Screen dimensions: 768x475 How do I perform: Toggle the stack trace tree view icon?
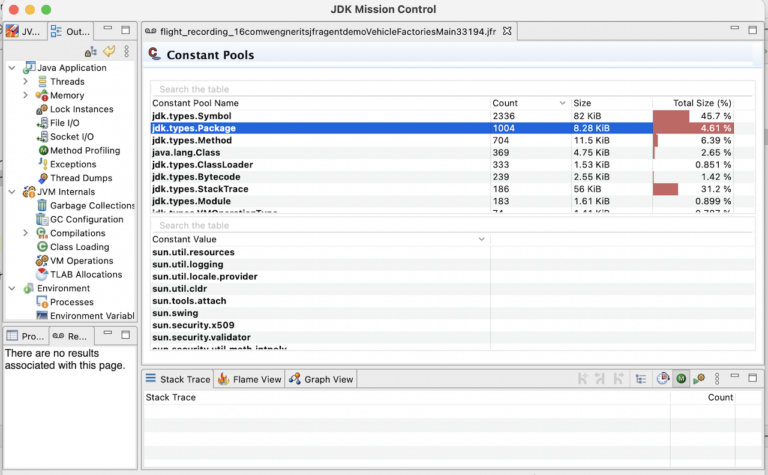tap(641, 379)
